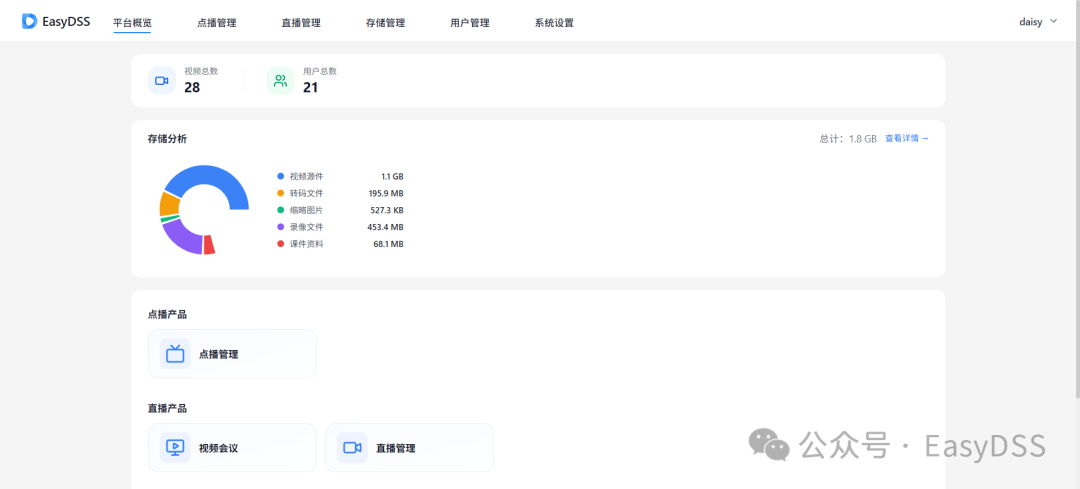Switch to the 直播管理 navigation tab
1080x489 pixels.
[301, 23]
